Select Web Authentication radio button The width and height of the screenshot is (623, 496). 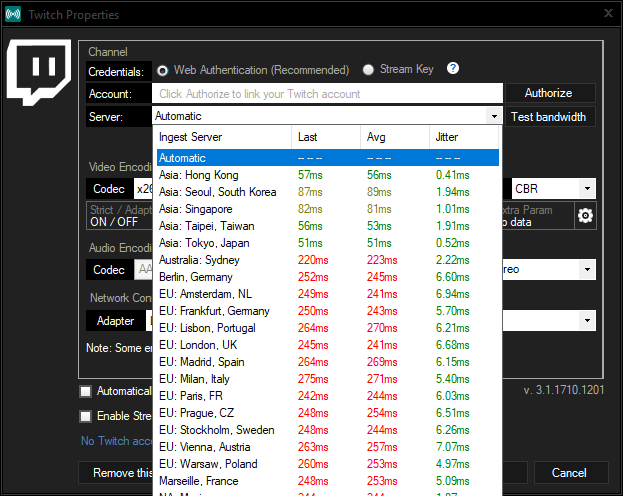click(162, 71)
